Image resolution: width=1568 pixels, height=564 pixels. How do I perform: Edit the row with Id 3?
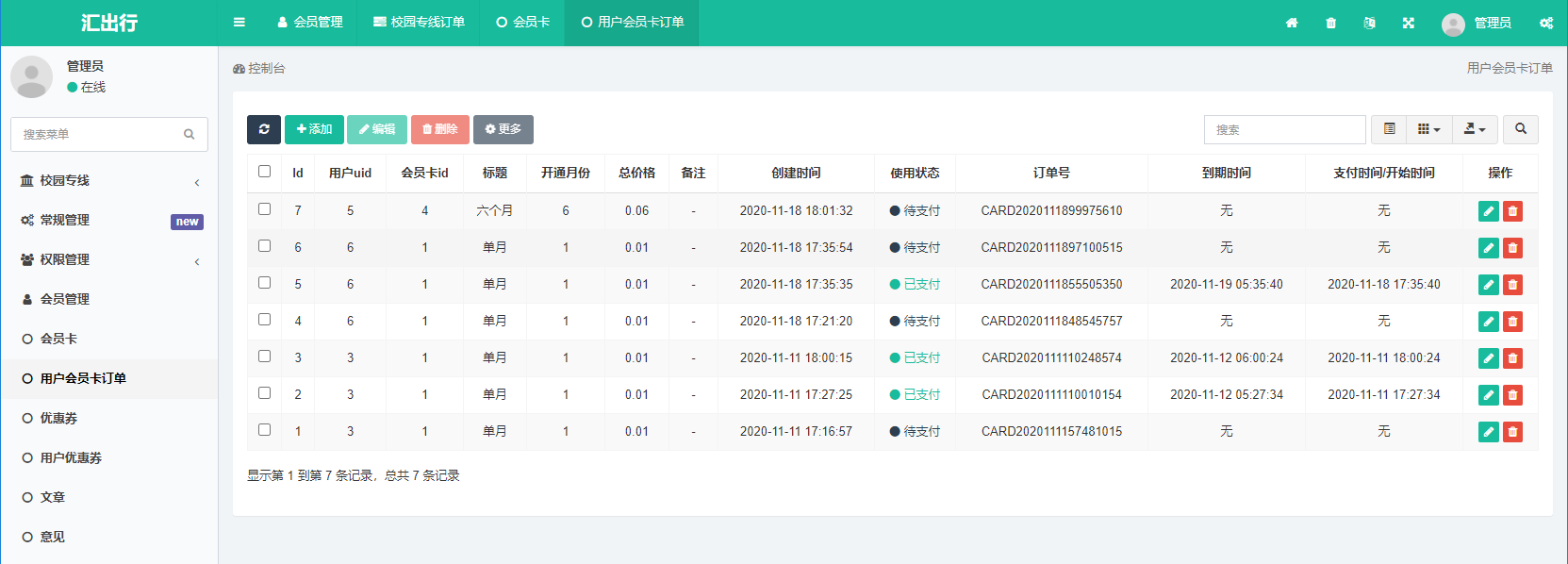1489,358
